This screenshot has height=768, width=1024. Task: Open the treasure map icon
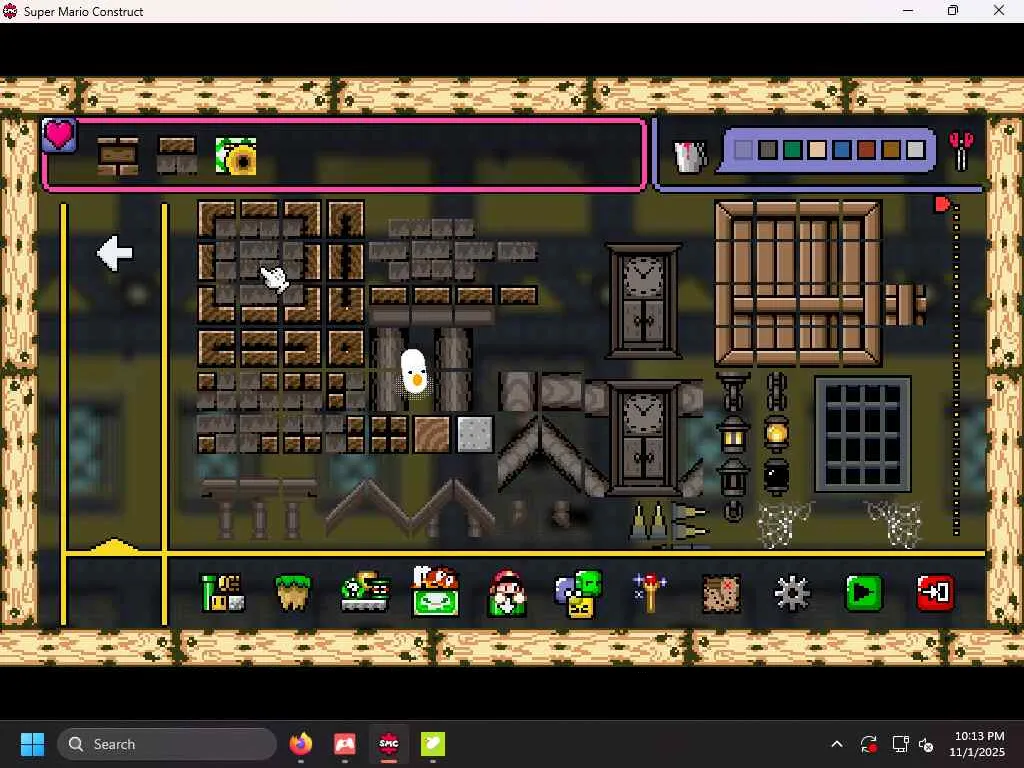722,593
